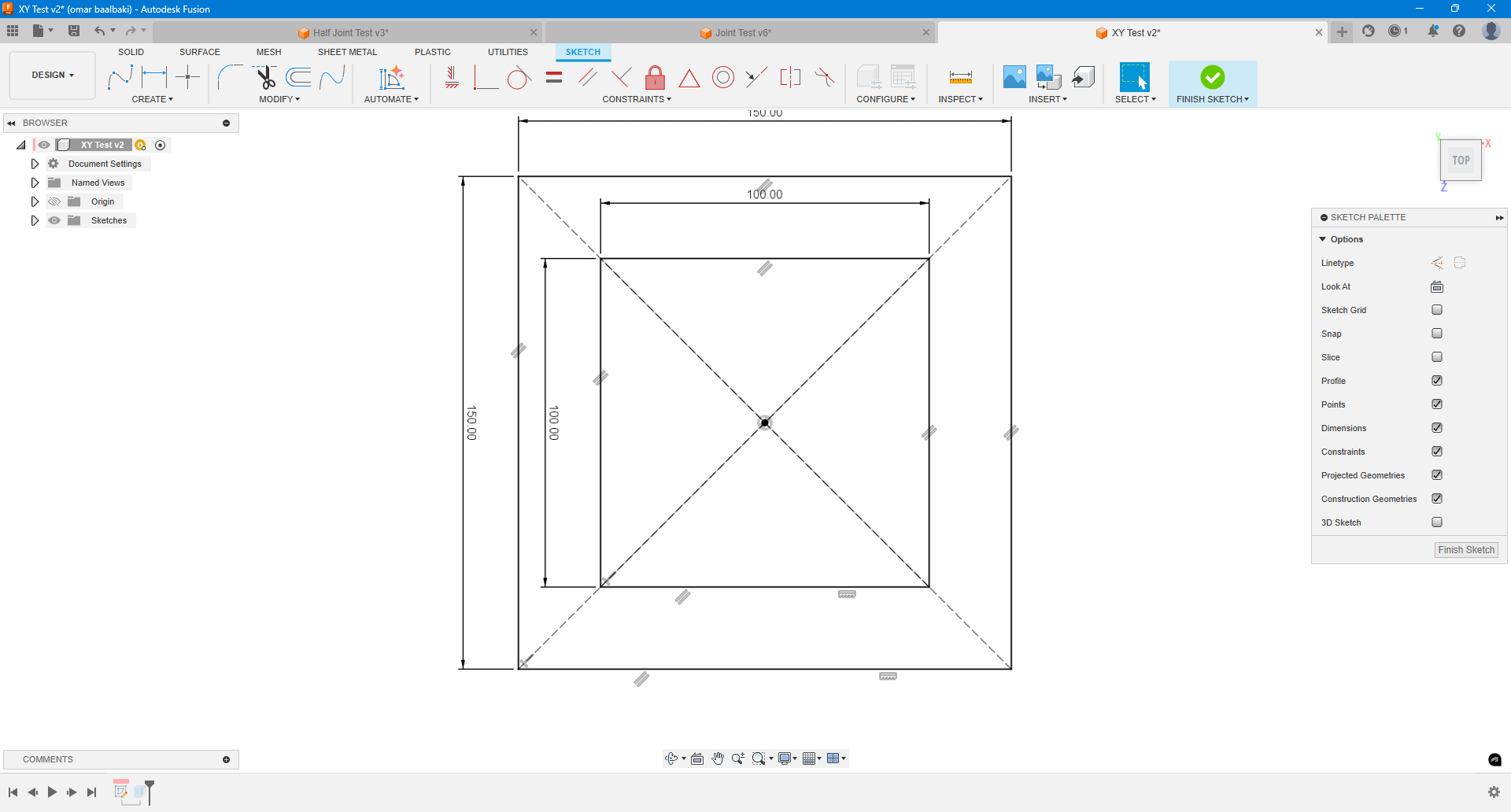The image size is (1511, 812).
Task: Switch to the SHEET METAL tab
Action: [x=347, y=52]
